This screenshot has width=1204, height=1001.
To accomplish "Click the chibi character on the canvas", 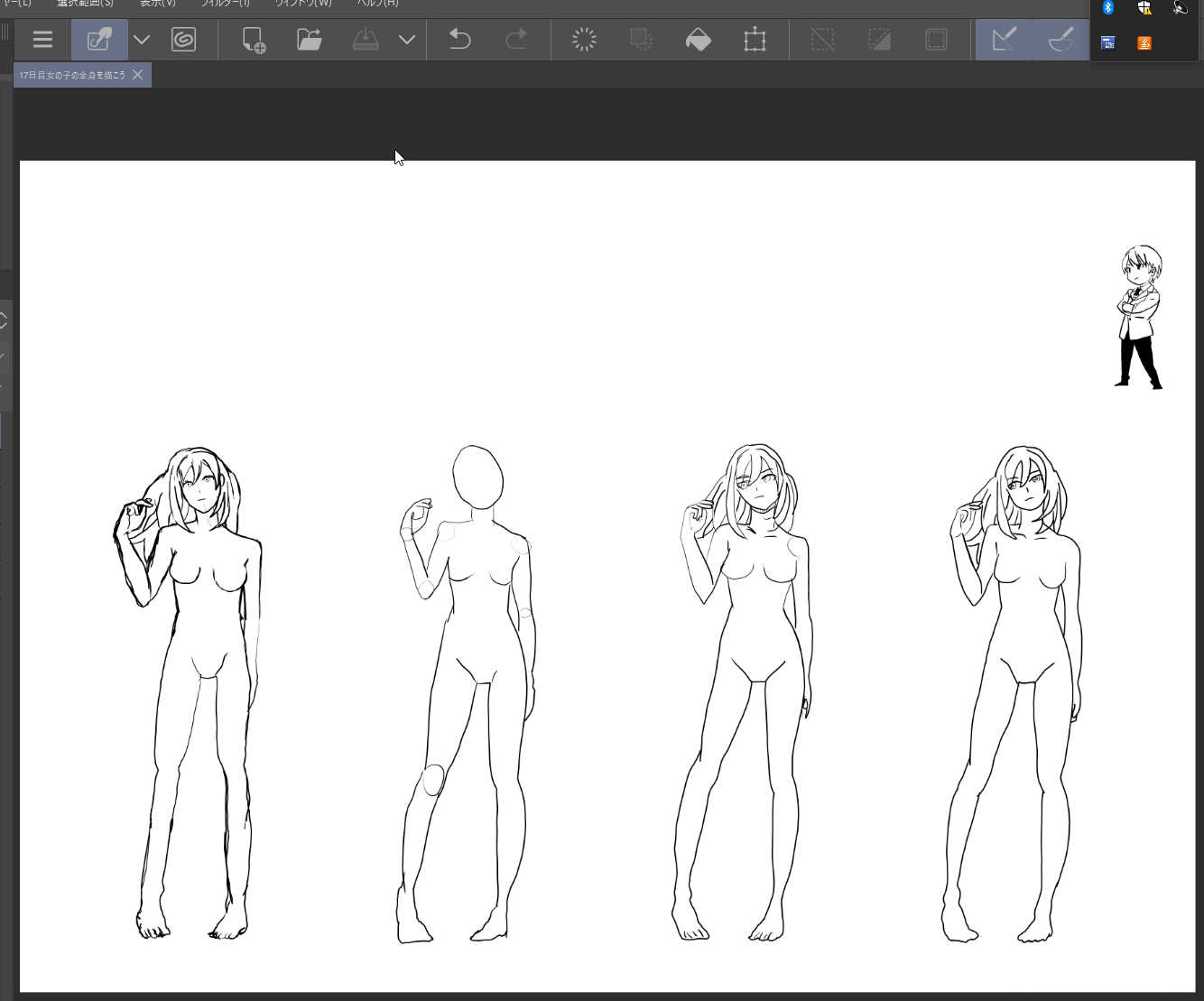I will [1140, 316].
